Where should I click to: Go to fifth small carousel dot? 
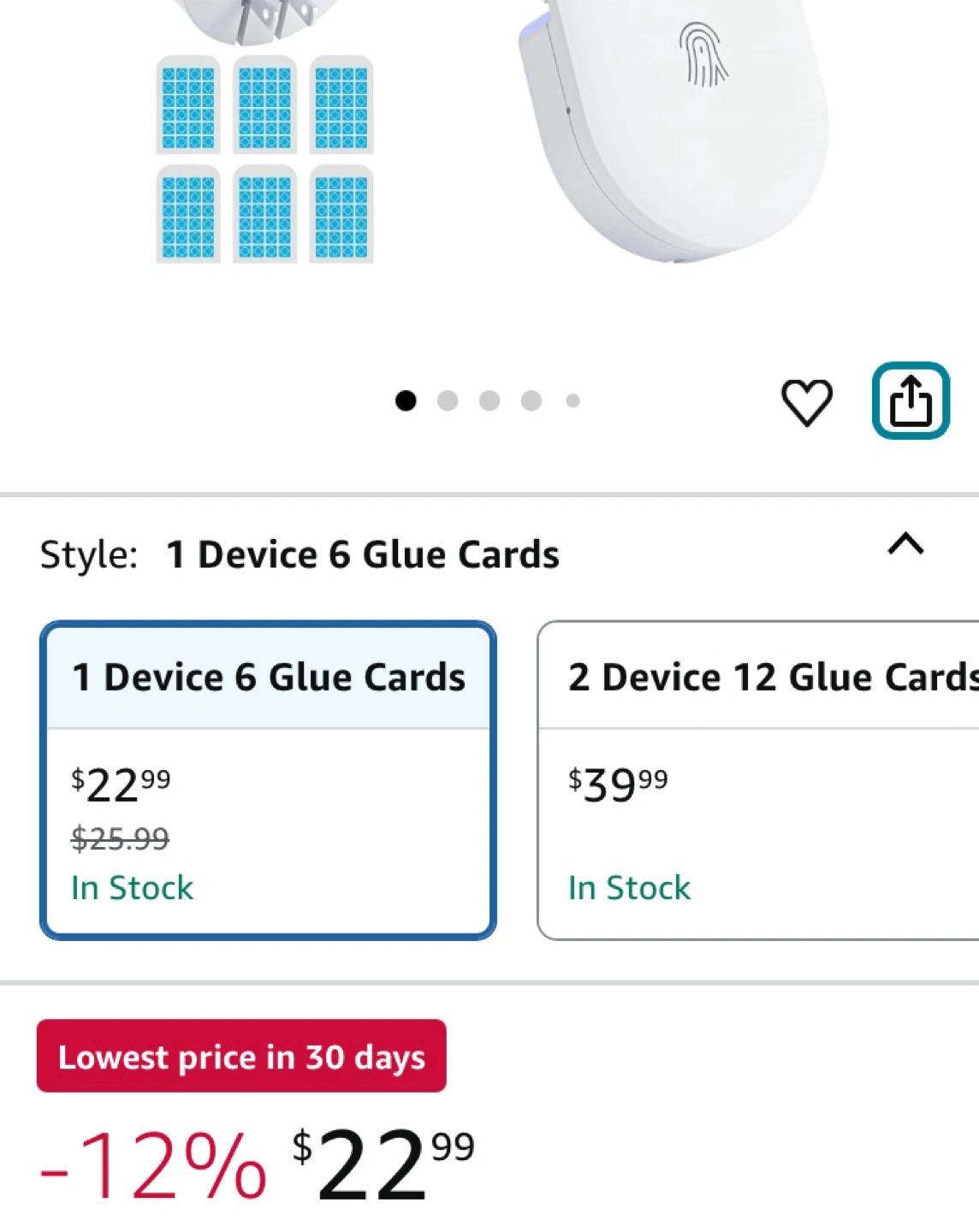(573, 400)
